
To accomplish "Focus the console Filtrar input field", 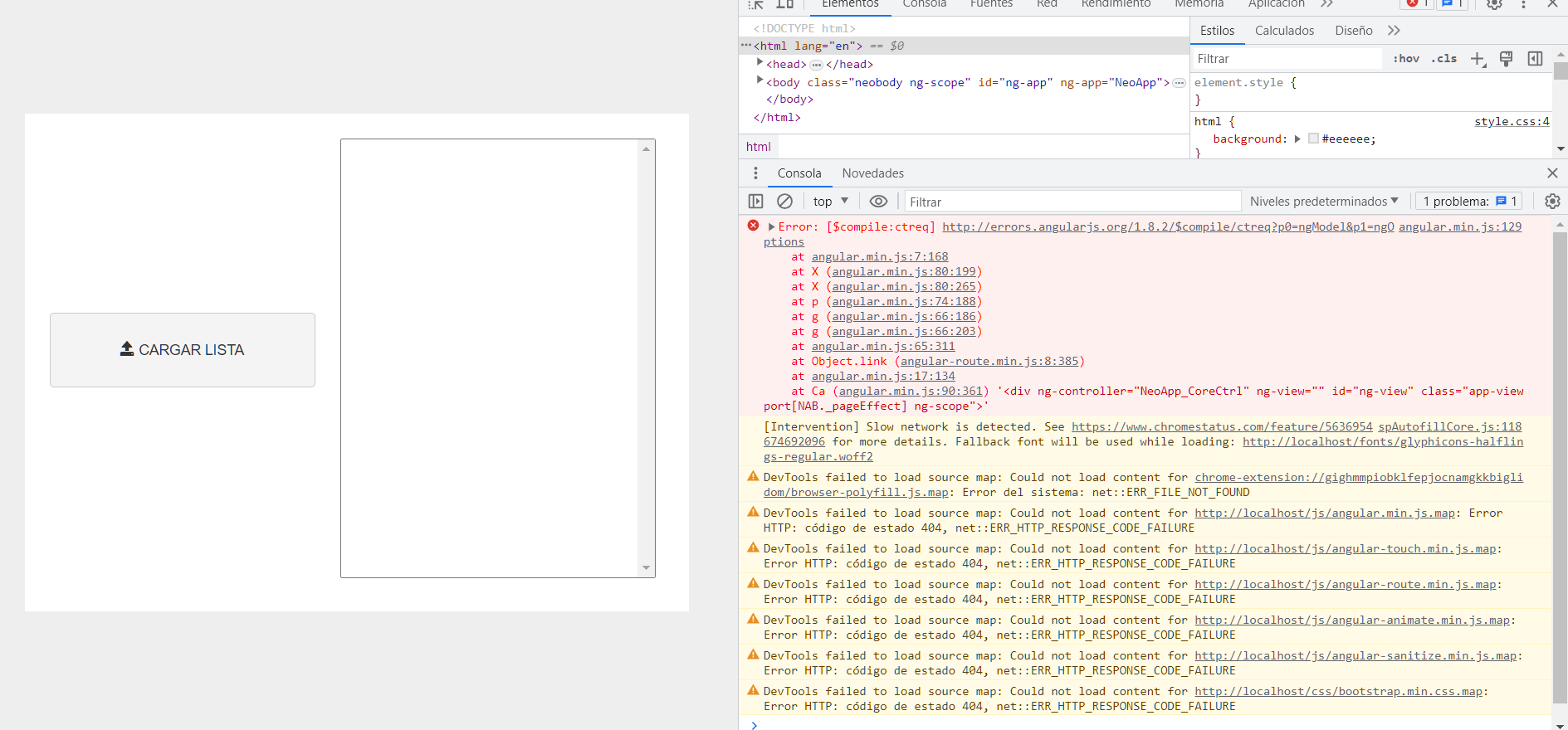I will coord(1072,202).
